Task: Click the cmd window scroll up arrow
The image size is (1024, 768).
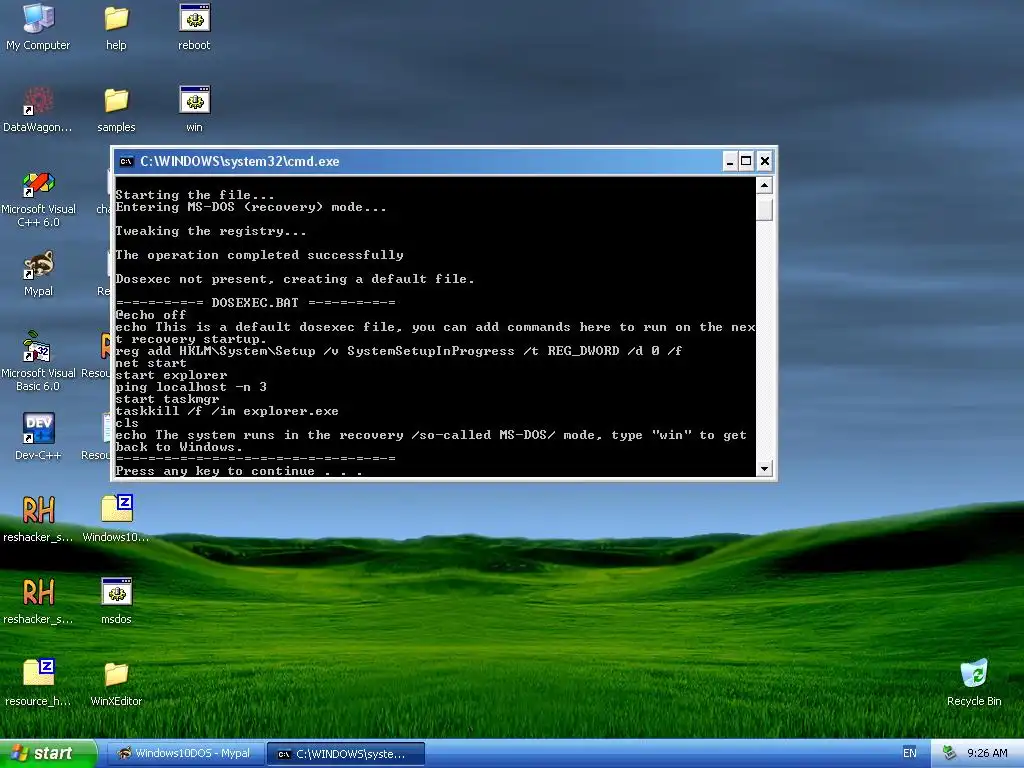Action: tap(764, 186)
